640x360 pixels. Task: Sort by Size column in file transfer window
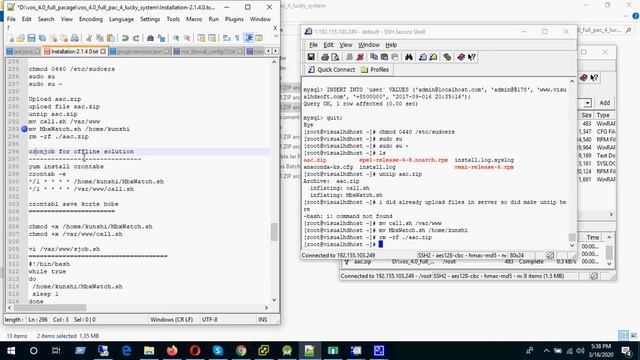tap(586, 115)
